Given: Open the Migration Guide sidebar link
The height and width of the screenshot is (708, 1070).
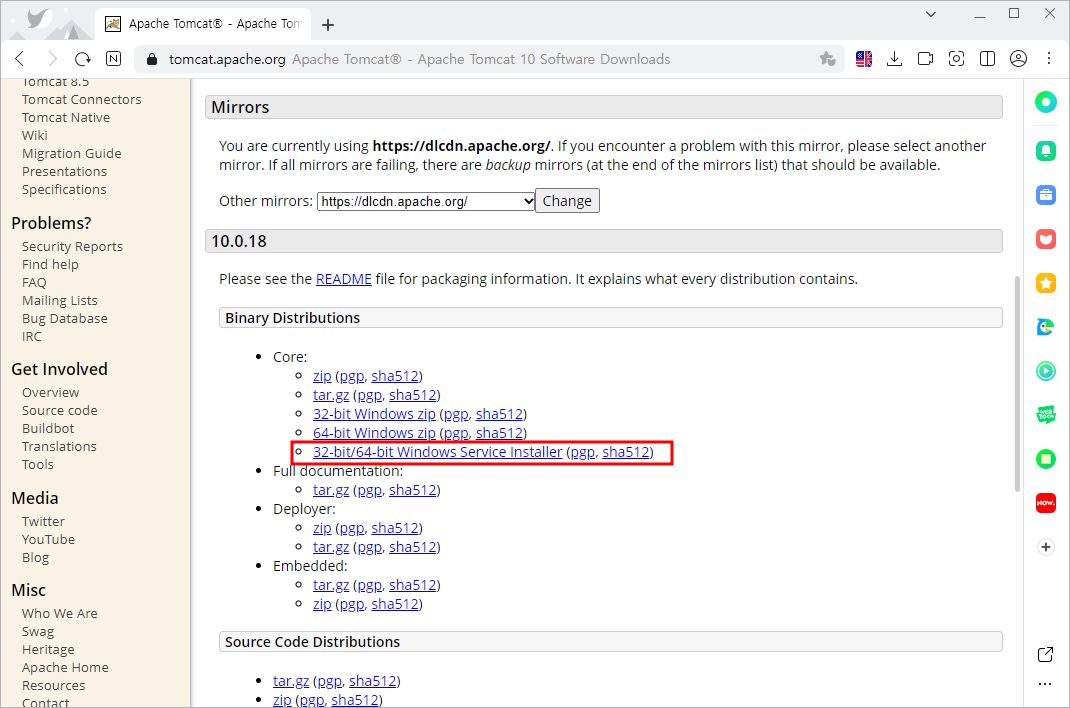Looking at the screenshot, I should click(x=72, y=153).
